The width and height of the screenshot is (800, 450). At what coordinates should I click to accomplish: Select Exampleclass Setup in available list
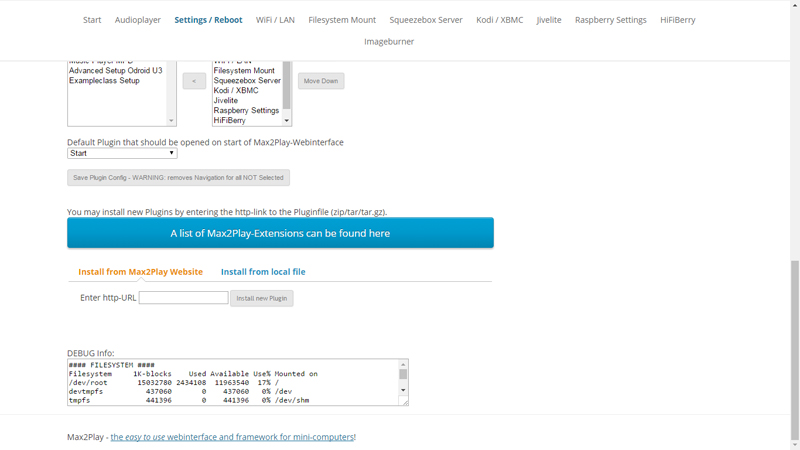[104, 81]
